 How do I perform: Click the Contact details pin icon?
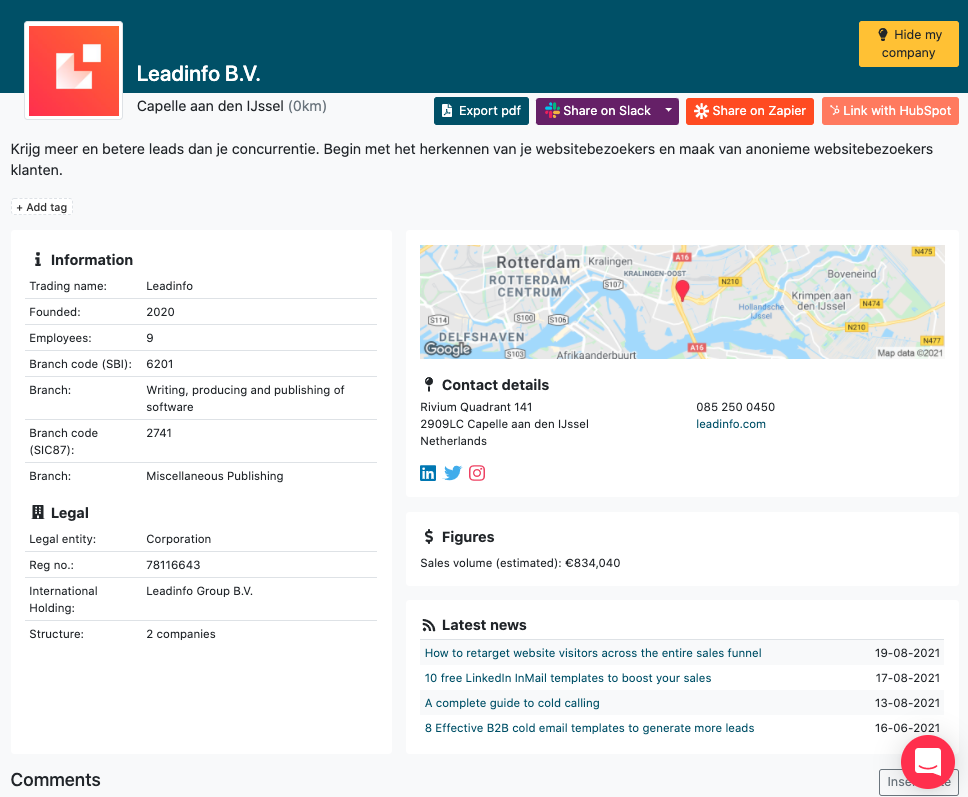pos(428,385)
